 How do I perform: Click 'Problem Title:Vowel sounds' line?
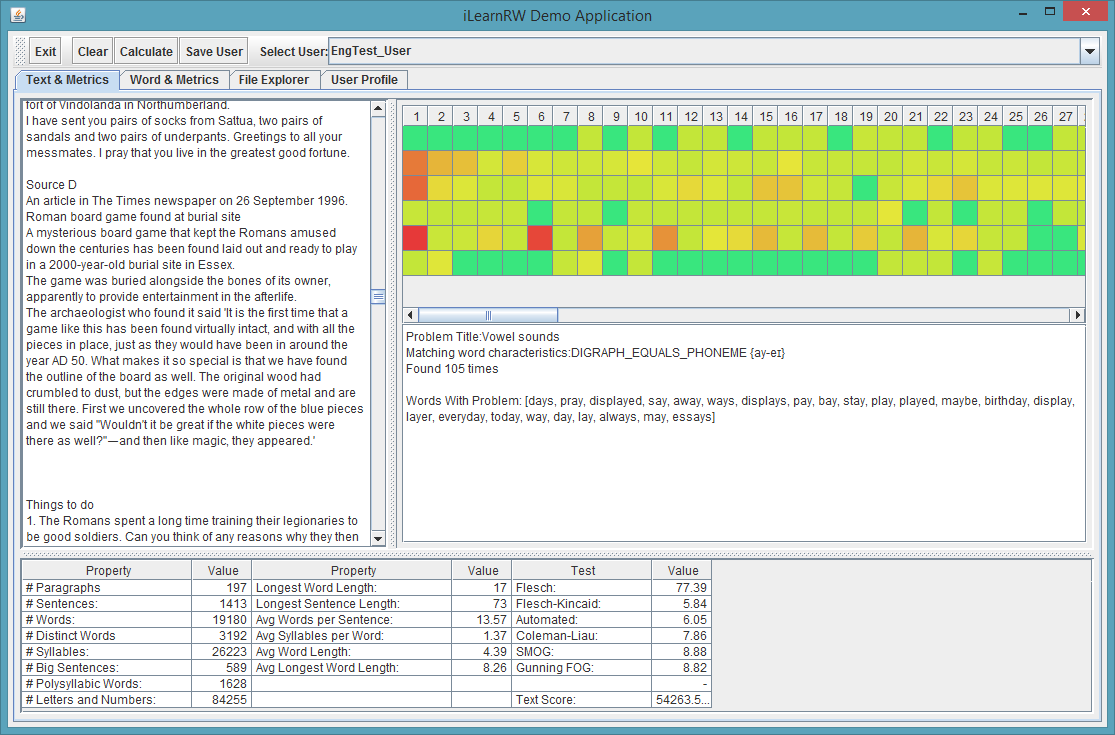click(483, 337)
